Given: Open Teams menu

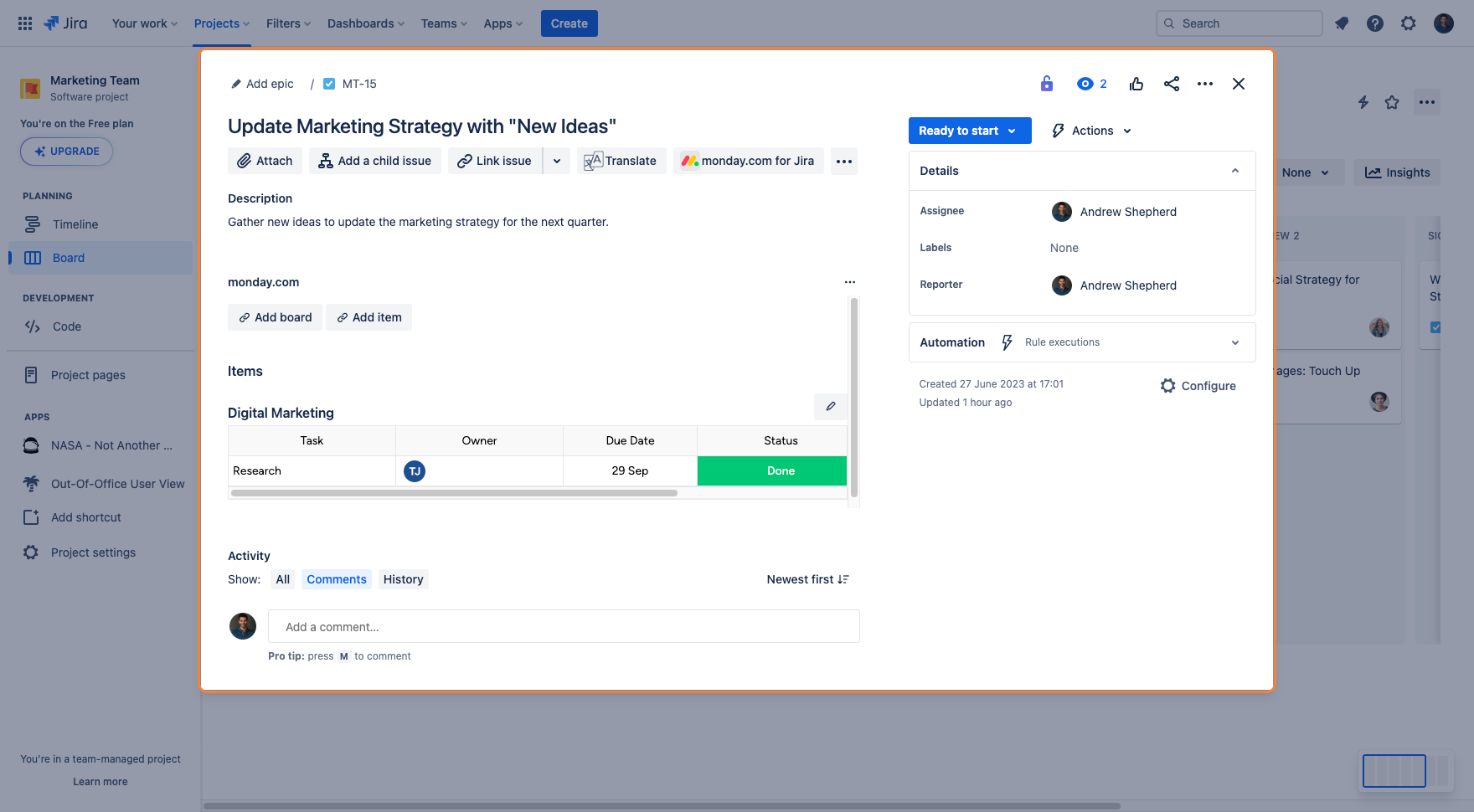Looking at the screenshot, I should pos(444,23).
